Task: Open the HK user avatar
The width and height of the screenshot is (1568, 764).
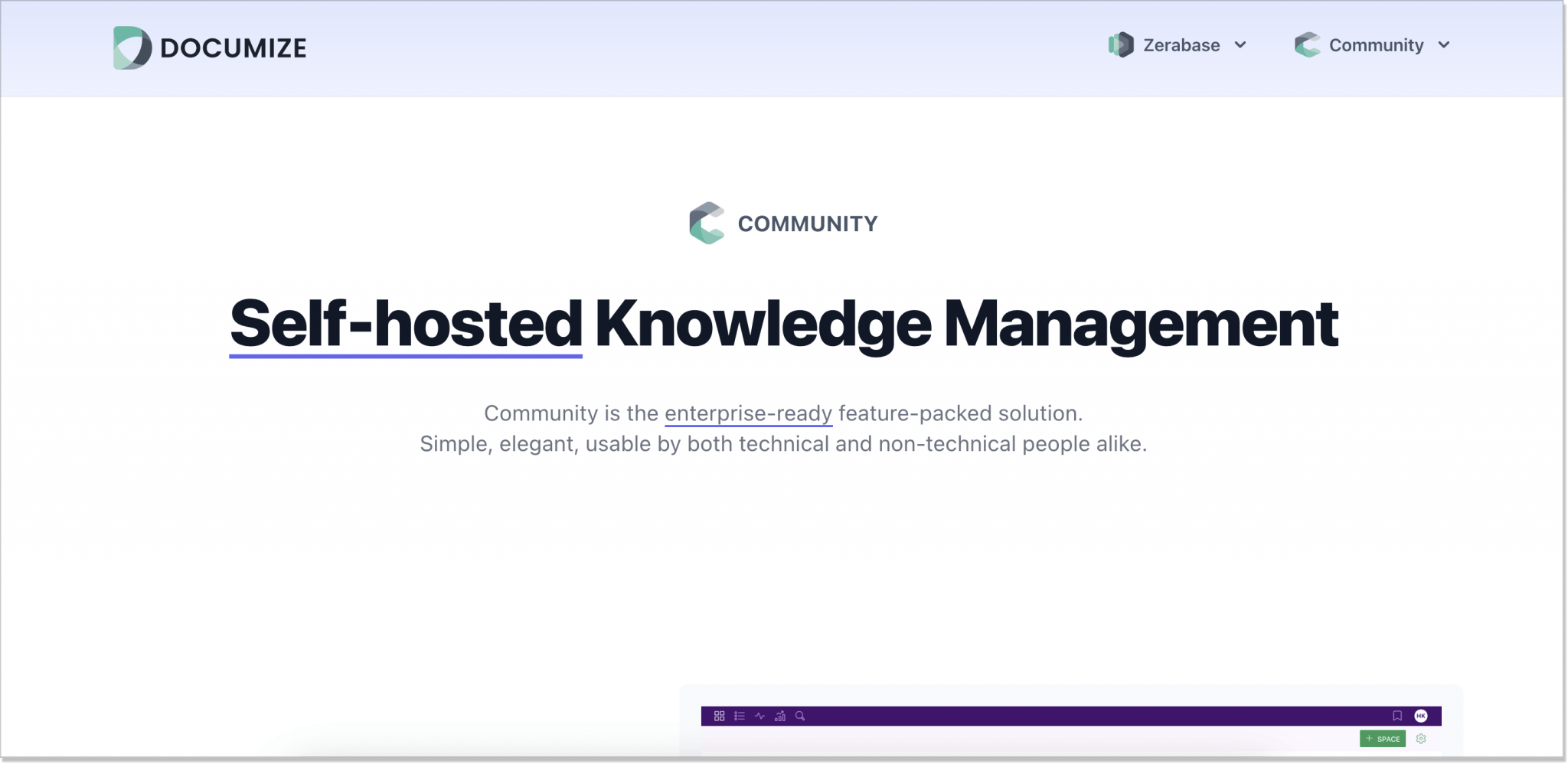Action: coord(1421,716)
